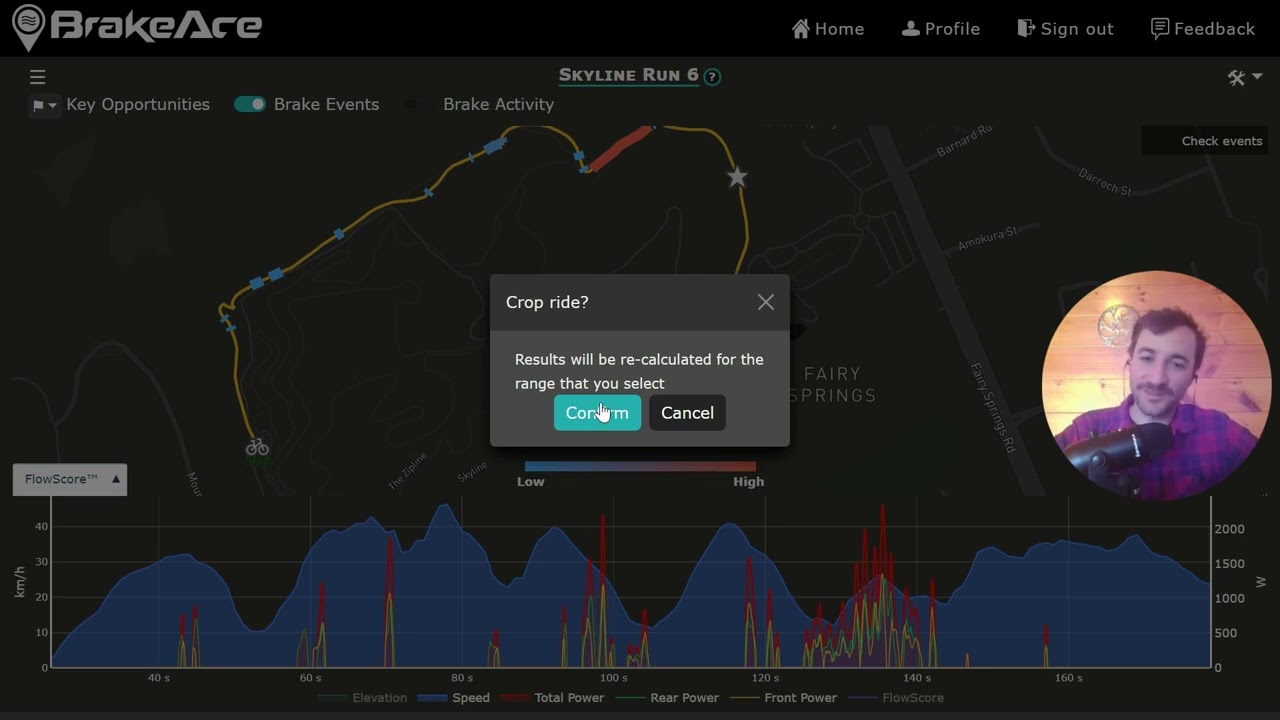Open Profile page
The height and width of the screenshot is (720, 1280).
[x=941, y=29]
